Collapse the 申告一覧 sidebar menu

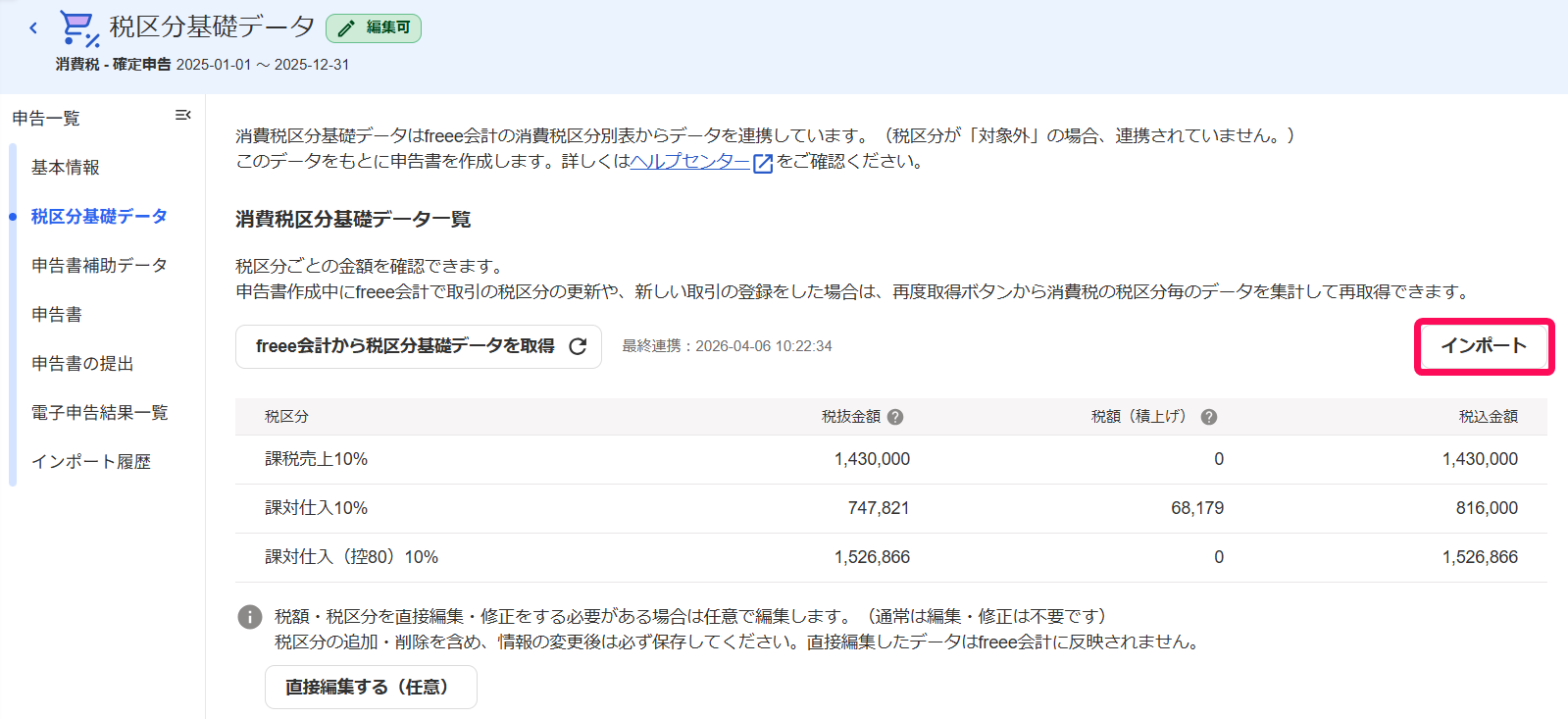(182, 116)
